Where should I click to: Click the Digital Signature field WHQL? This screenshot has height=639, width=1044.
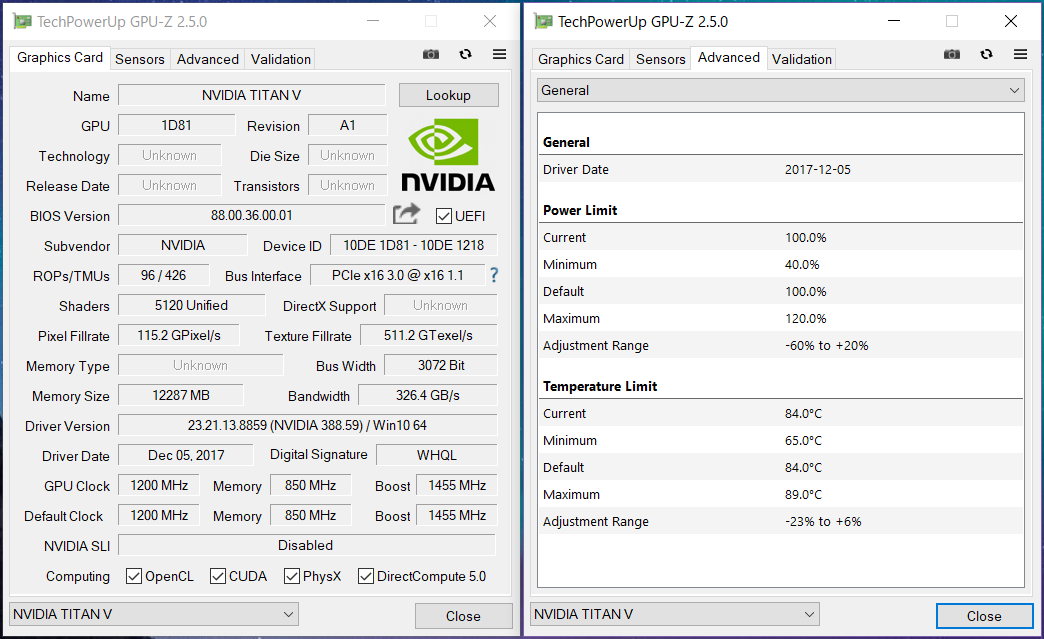(437, 455)
